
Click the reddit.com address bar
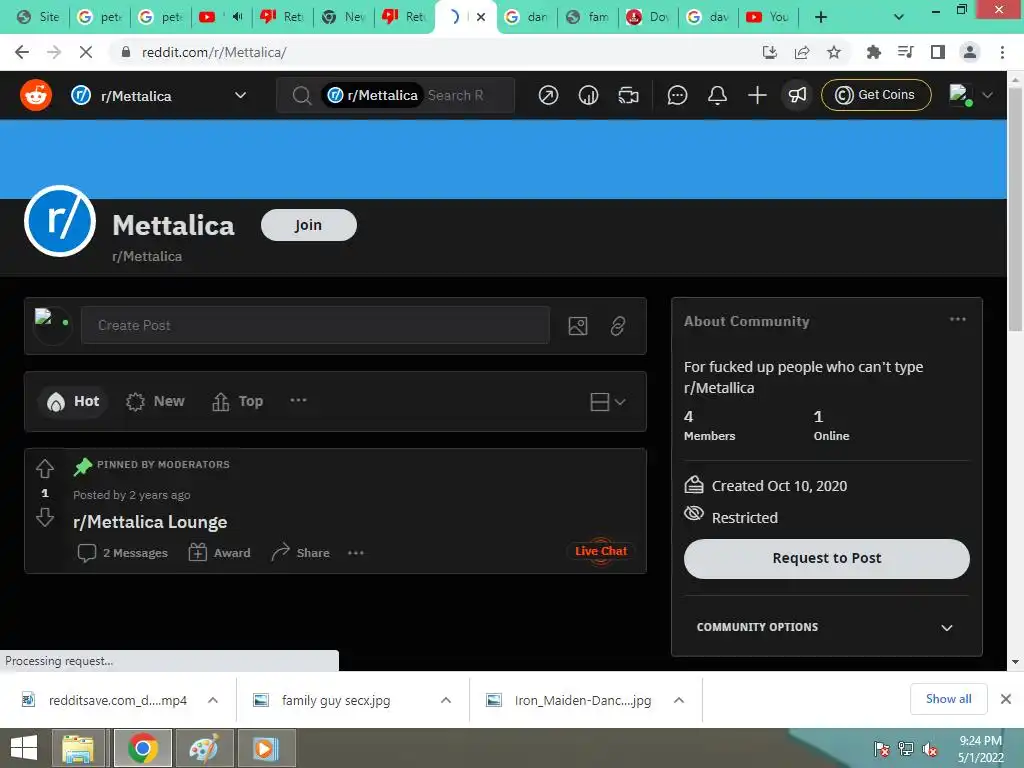(431, 52)
